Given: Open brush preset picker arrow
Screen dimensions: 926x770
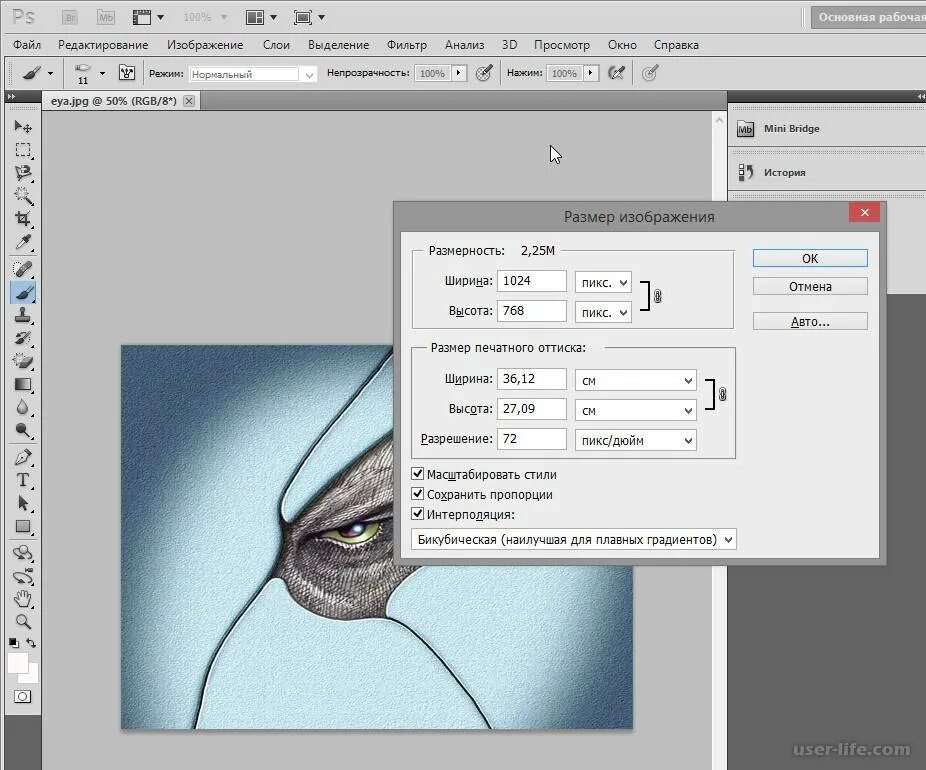Looking at the screenshot, I should pyautogui.click(x=102, y=73).
